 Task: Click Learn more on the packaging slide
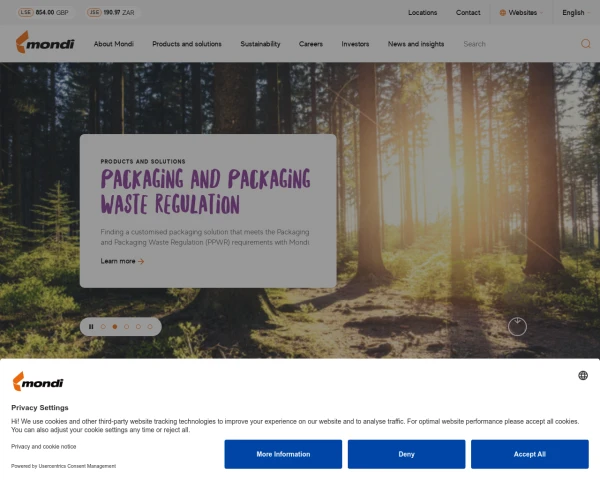pos(122,261)
